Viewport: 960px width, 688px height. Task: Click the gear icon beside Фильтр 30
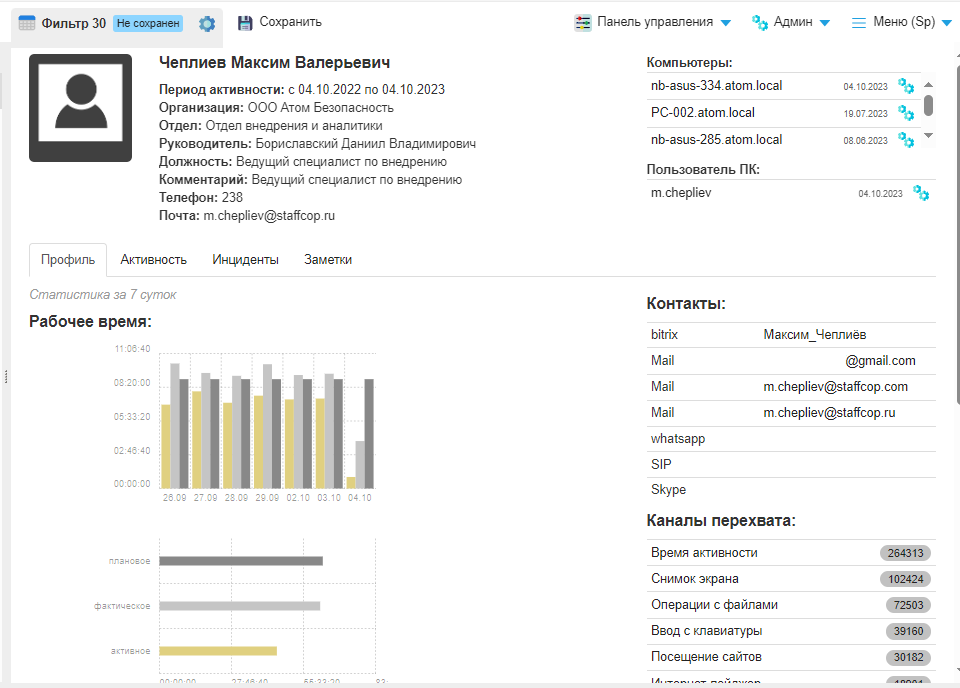click(207, 23)
